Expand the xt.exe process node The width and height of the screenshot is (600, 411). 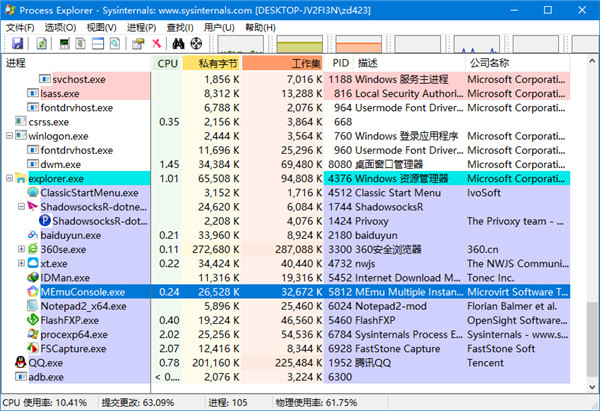[21, 263]
